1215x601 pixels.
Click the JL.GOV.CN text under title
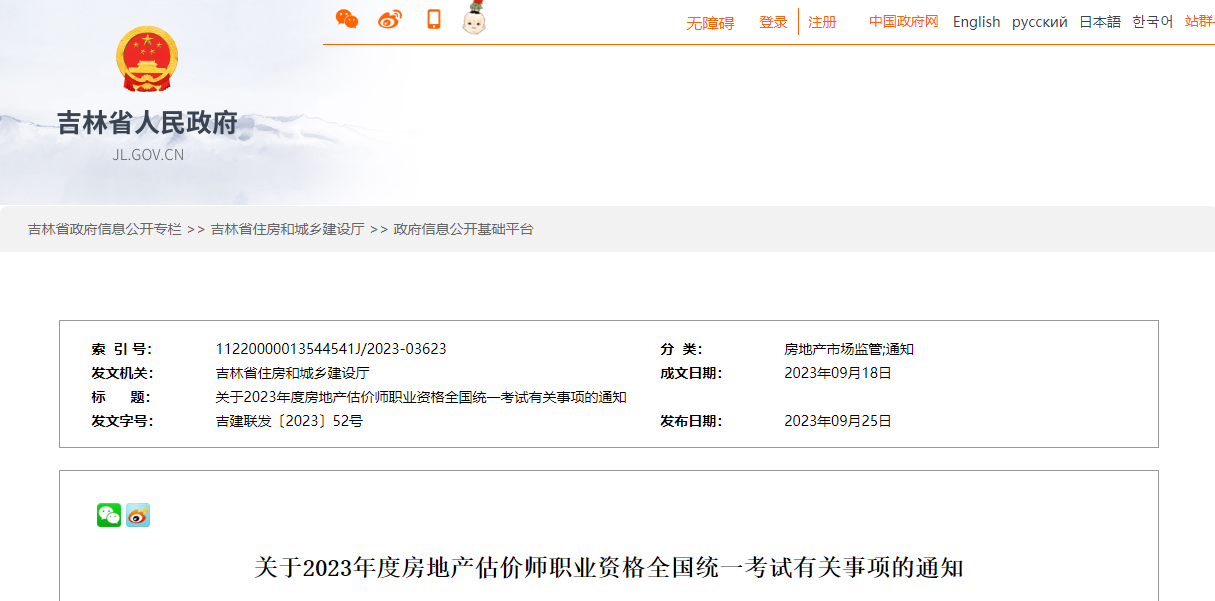tap(148, 155)
